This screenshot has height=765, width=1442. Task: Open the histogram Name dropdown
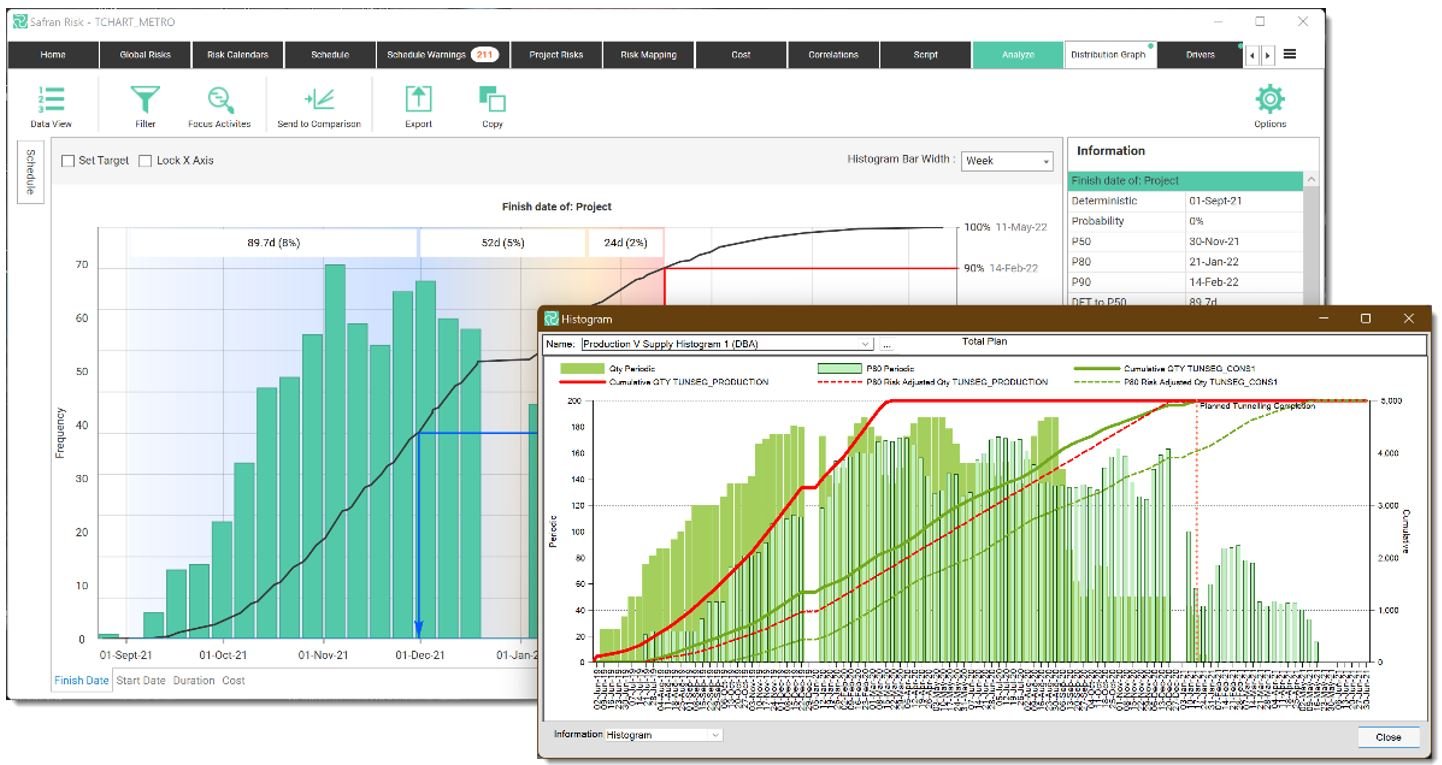[x=865, y=345]
